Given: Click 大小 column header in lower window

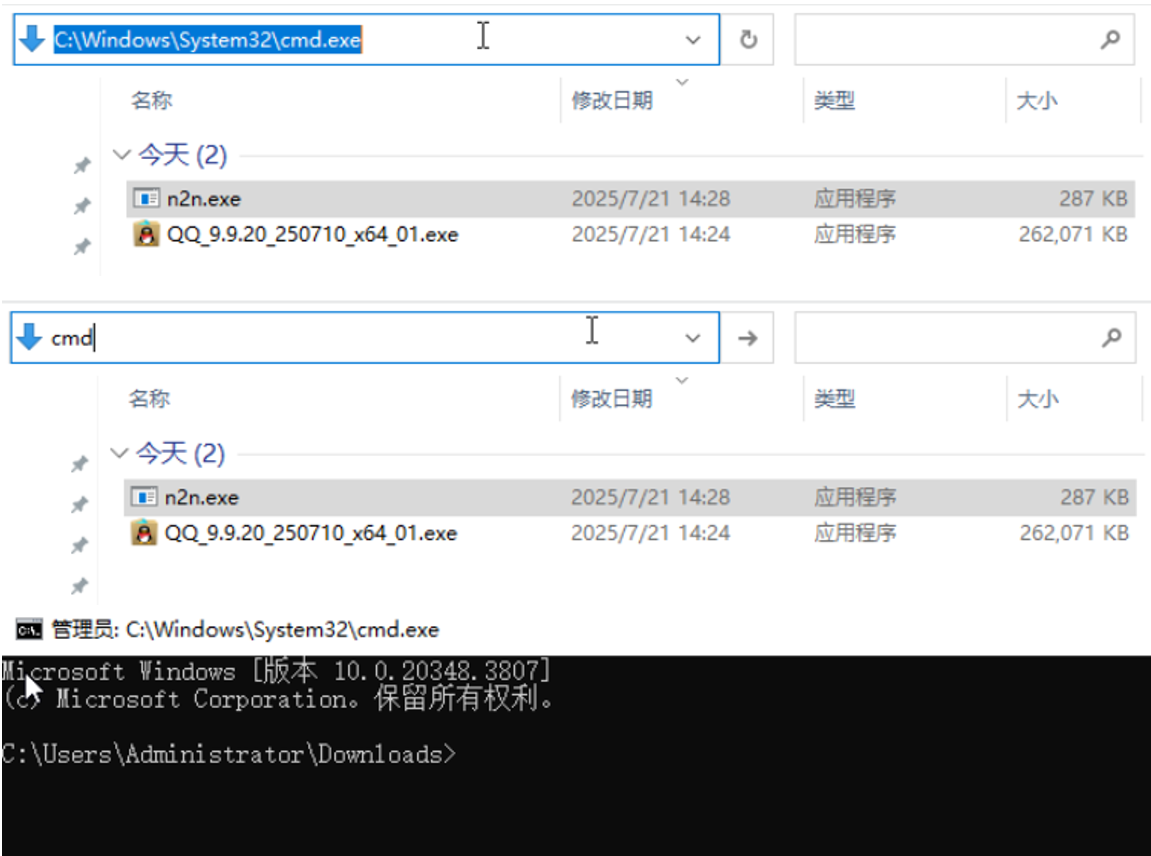Looking at the screenshot, I should pyautogui.click(x=1037, y=399).
